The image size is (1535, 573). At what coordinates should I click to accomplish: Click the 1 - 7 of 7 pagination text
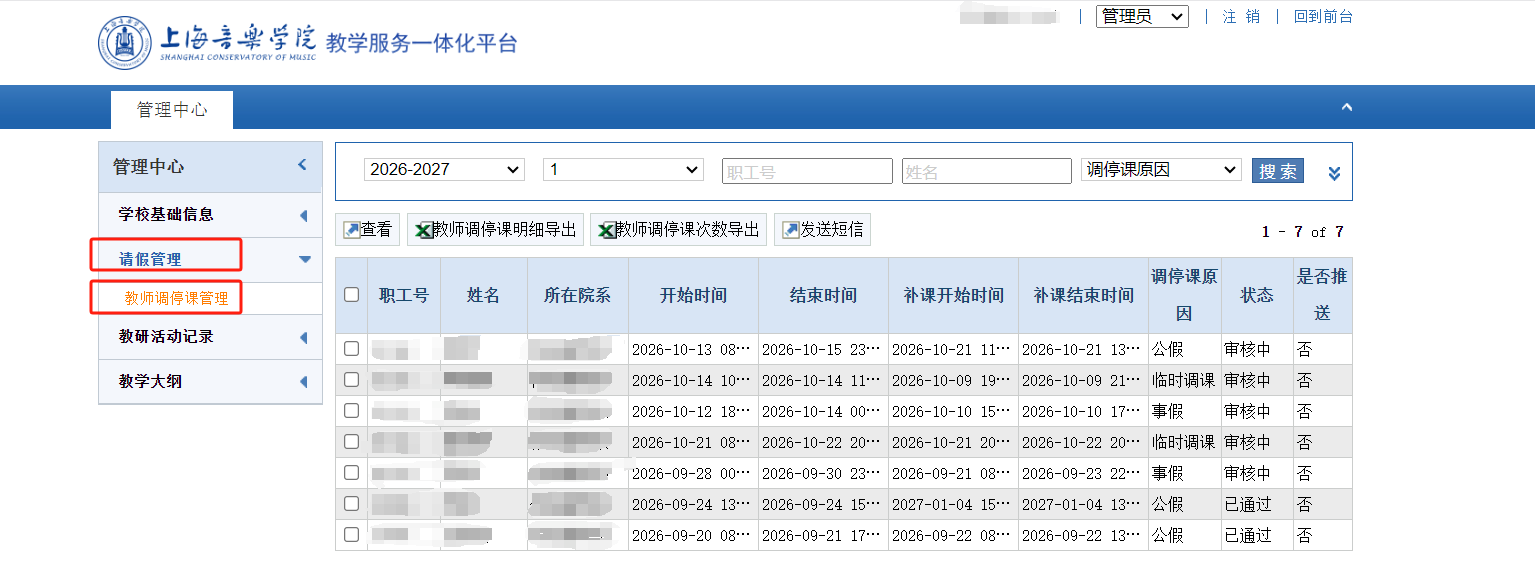1302,232
